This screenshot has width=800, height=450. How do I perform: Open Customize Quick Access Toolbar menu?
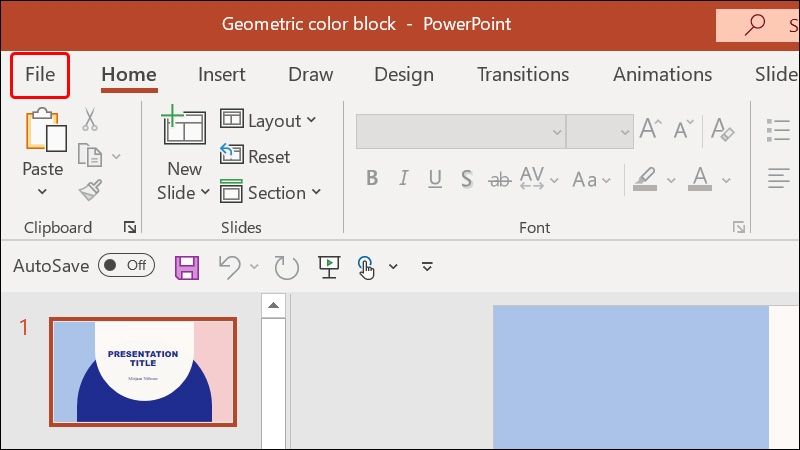click(x=427, y=266)
